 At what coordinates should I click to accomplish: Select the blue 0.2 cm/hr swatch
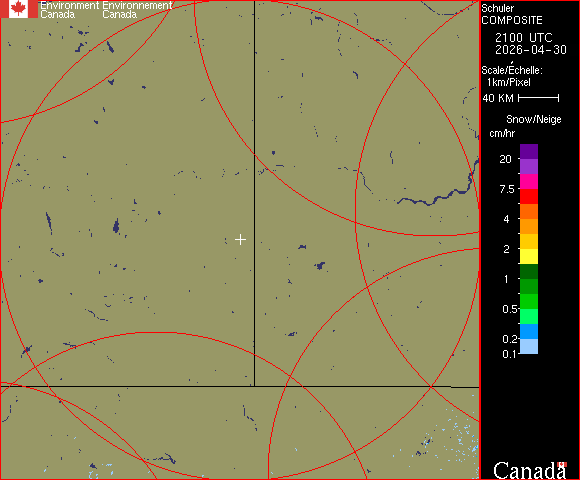point(529,332)
